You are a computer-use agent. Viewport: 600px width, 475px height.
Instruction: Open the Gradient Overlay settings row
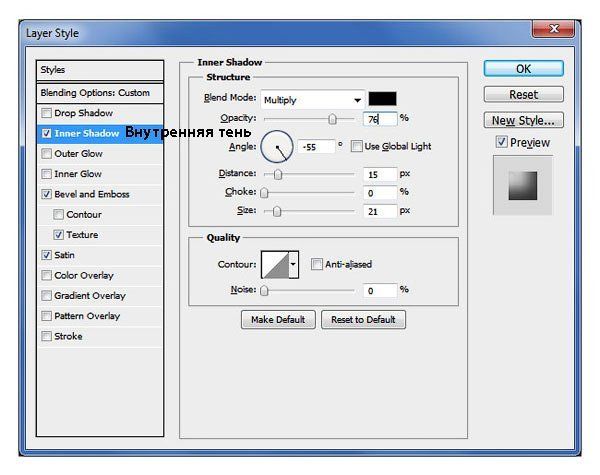[100, 295]
